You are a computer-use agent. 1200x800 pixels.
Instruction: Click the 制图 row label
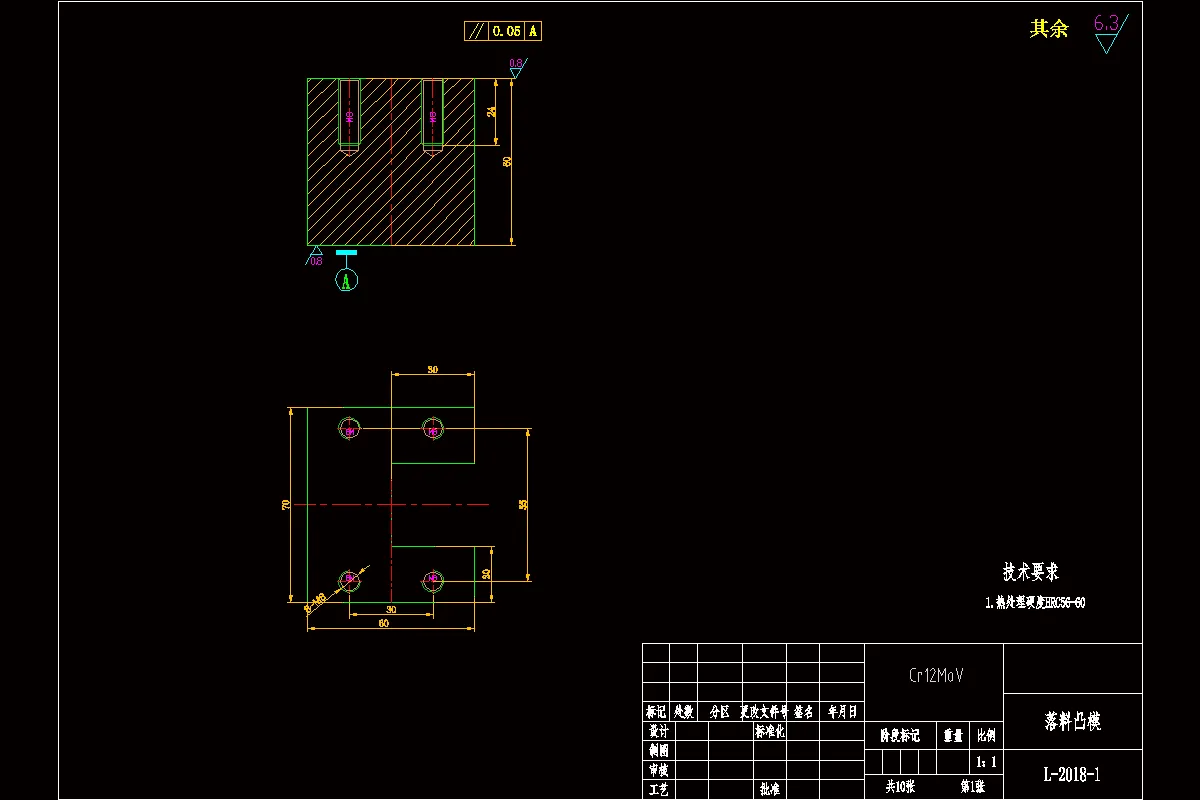tap(657, 750)
